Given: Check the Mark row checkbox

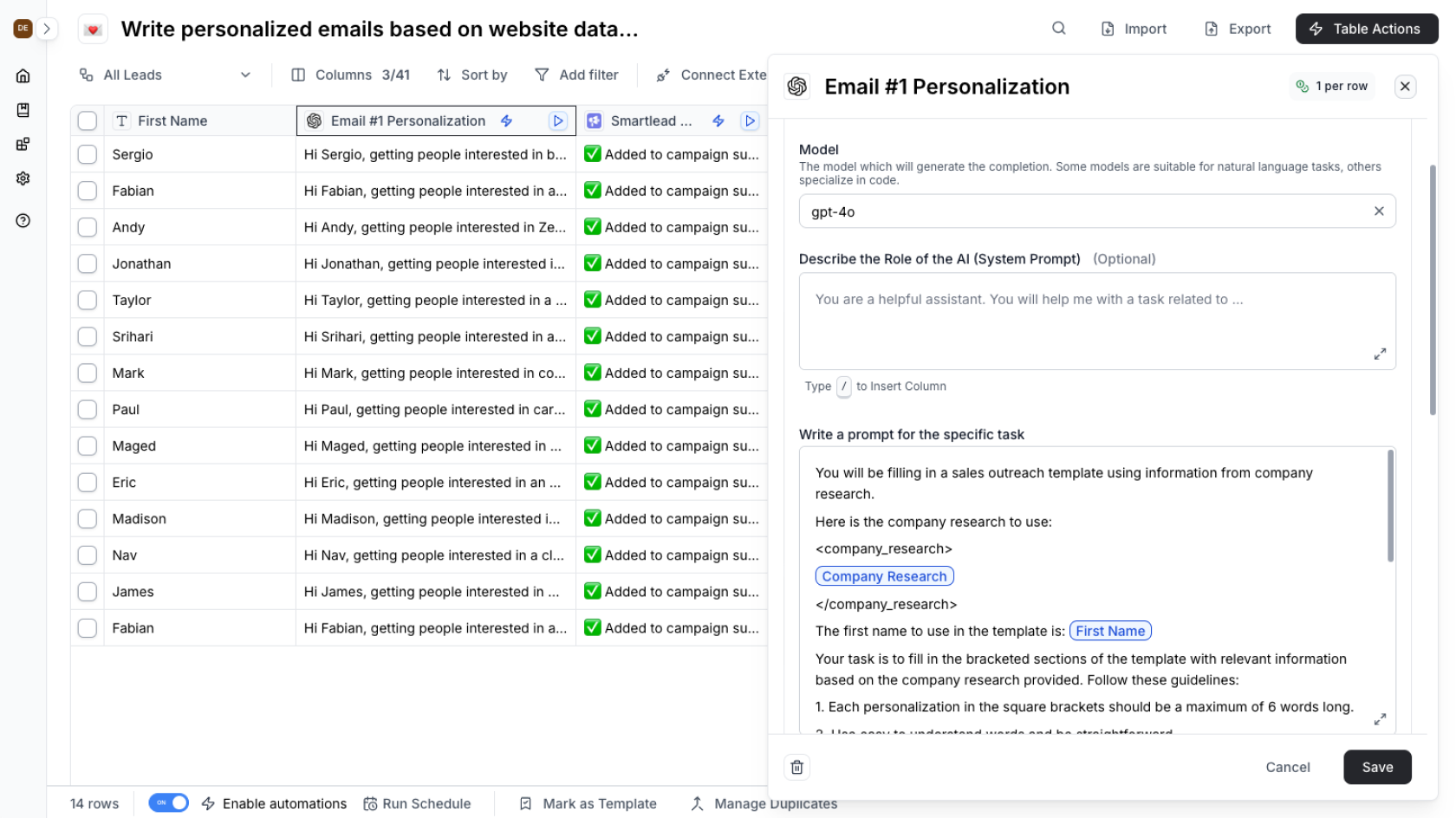Looking at the screenshot, I should coord(88,373).
